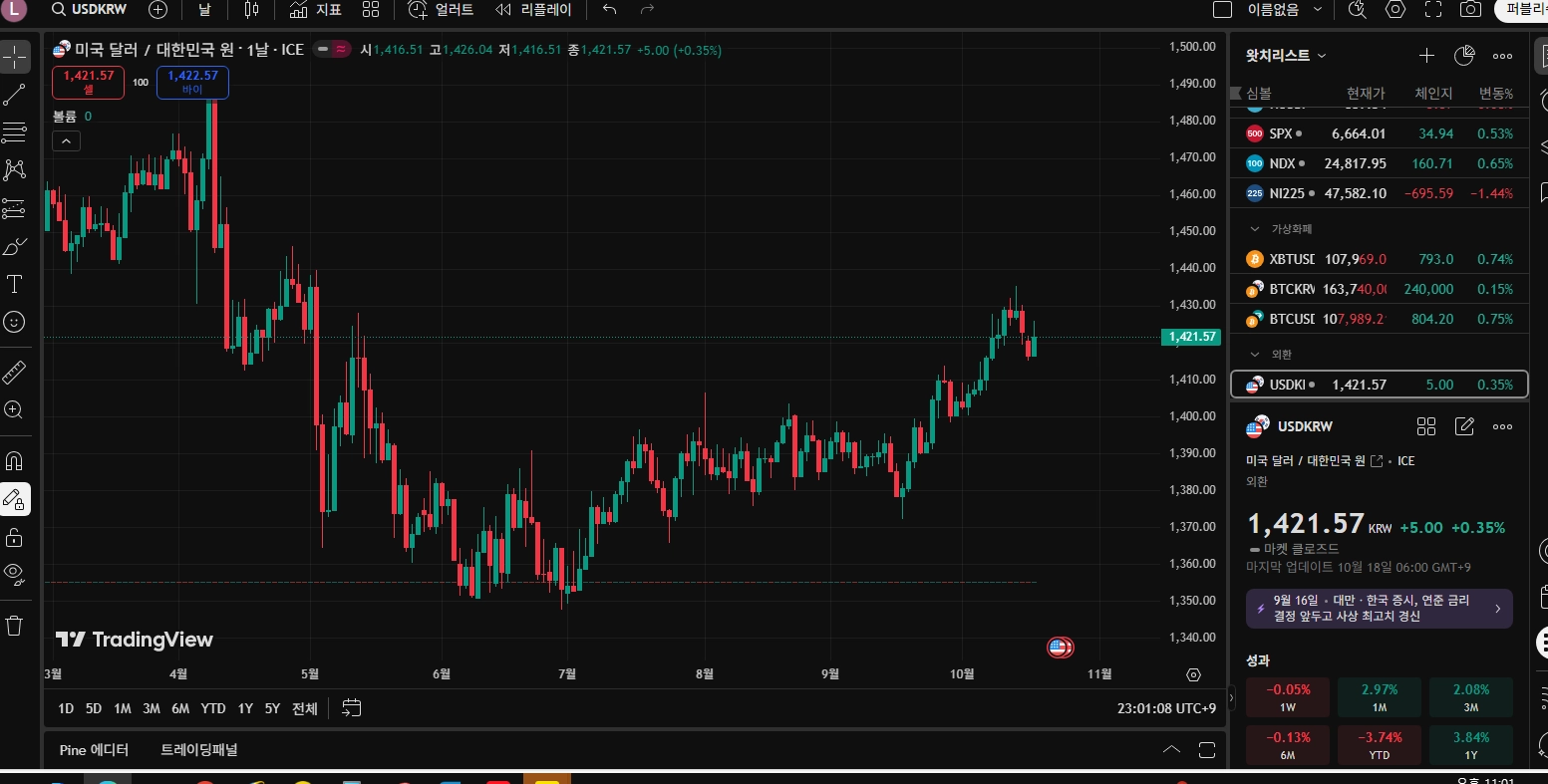
Task: Set date range to 3M
Action: click(x=152, y=708)
